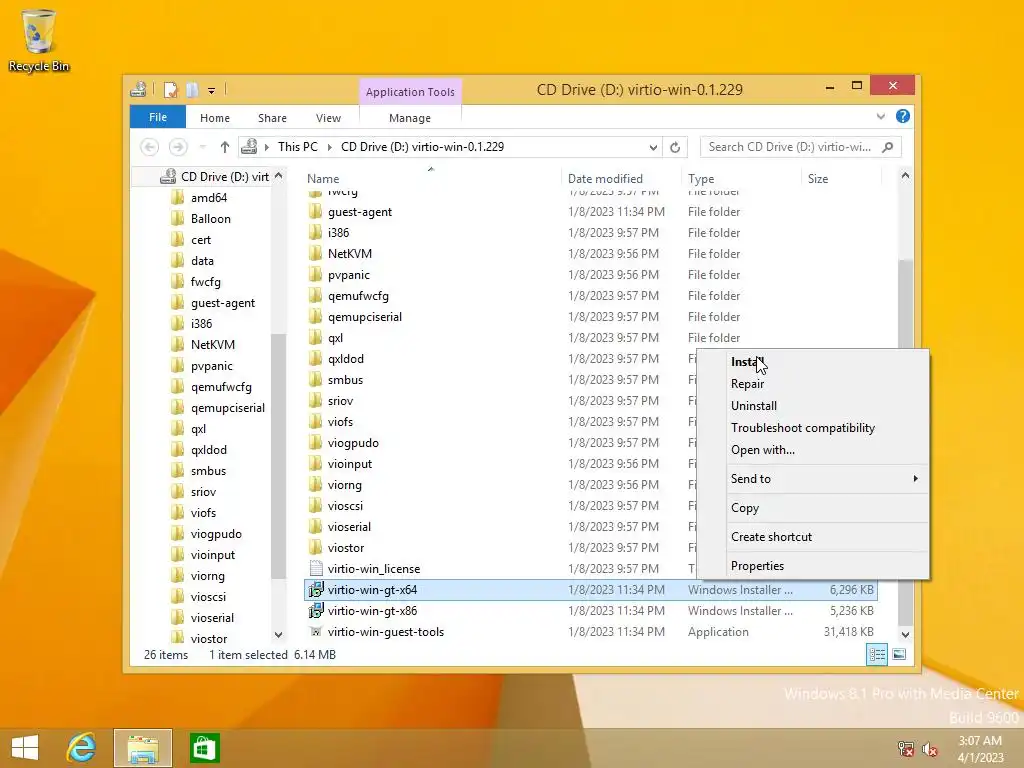This screenshot has height=768, width=1024.
Task: Switch to the Share ribbon tab
Action: tap(272, 118)
